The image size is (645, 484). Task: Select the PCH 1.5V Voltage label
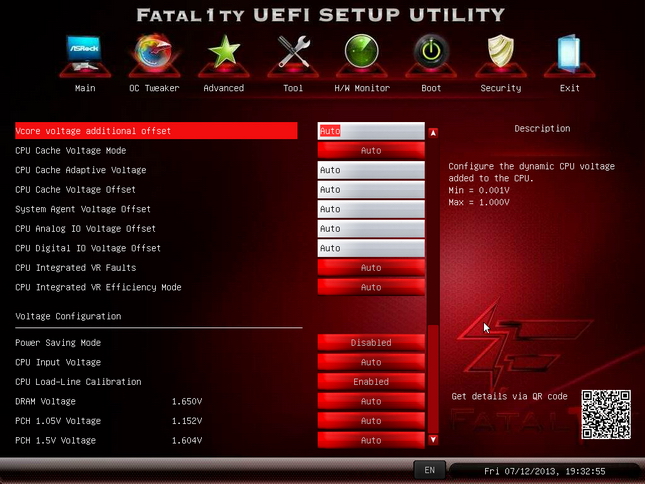(56, 440)
